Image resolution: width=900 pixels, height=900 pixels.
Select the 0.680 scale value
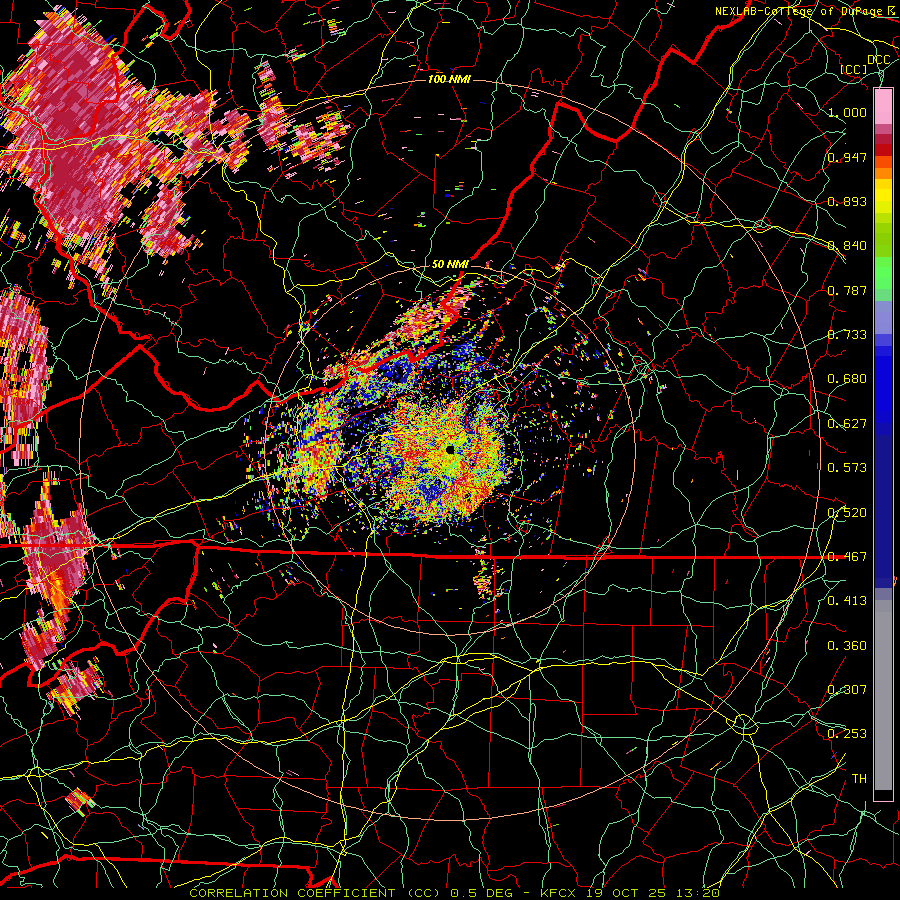[847, 379]
